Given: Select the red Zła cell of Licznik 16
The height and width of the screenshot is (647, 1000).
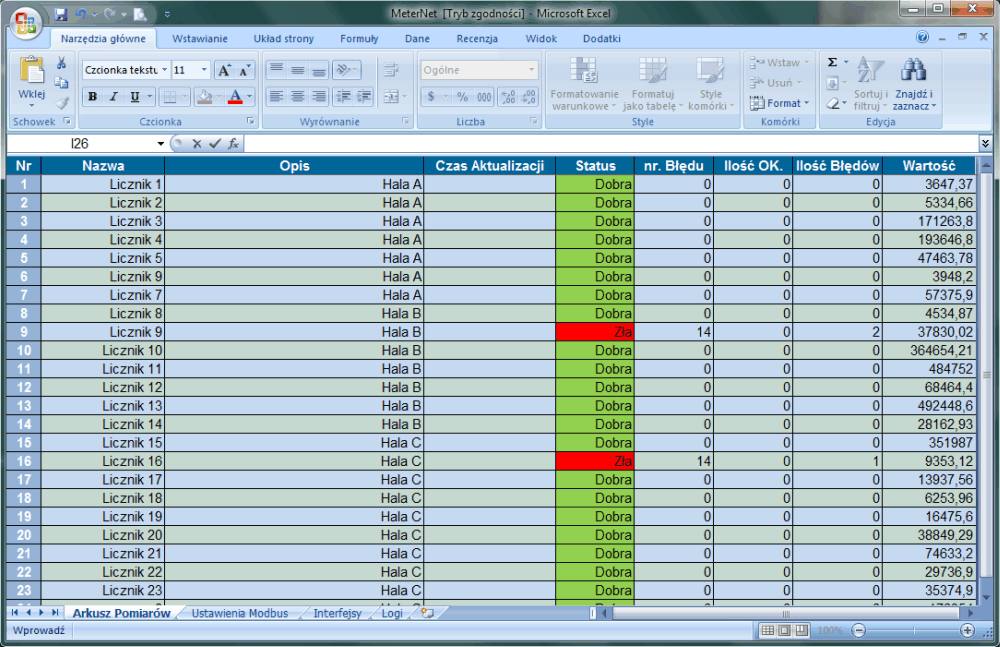Looking at the screenshot, I should point(594,461).
